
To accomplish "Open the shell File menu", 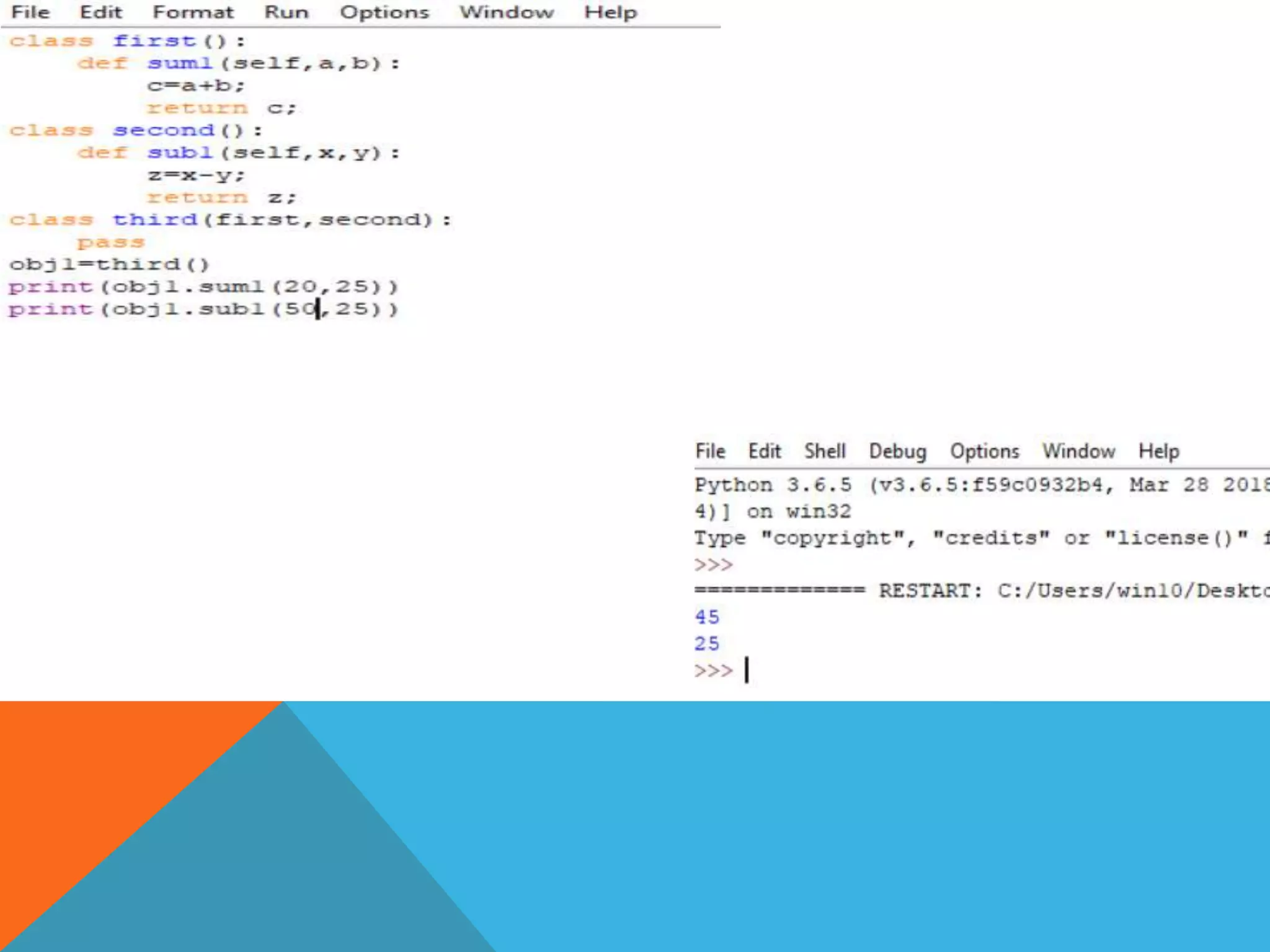I will click(x=710, y=451).
